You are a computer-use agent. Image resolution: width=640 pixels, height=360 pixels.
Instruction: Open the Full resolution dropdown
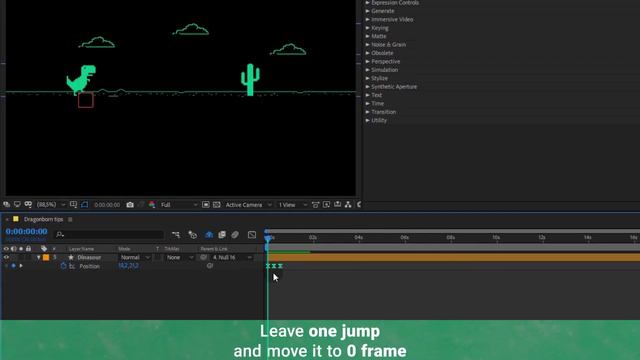(x=179, y=204)
